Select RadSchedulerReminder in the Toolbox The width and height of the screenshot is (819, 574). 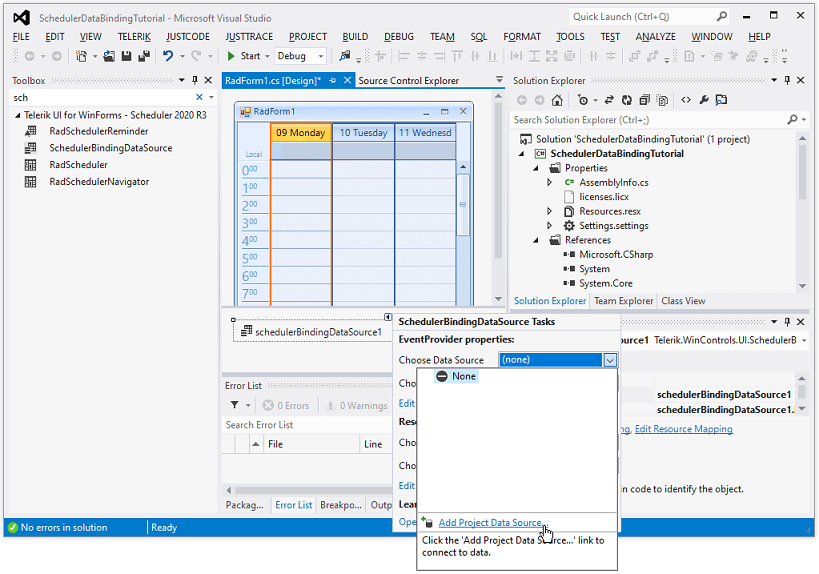coord(99,131)
